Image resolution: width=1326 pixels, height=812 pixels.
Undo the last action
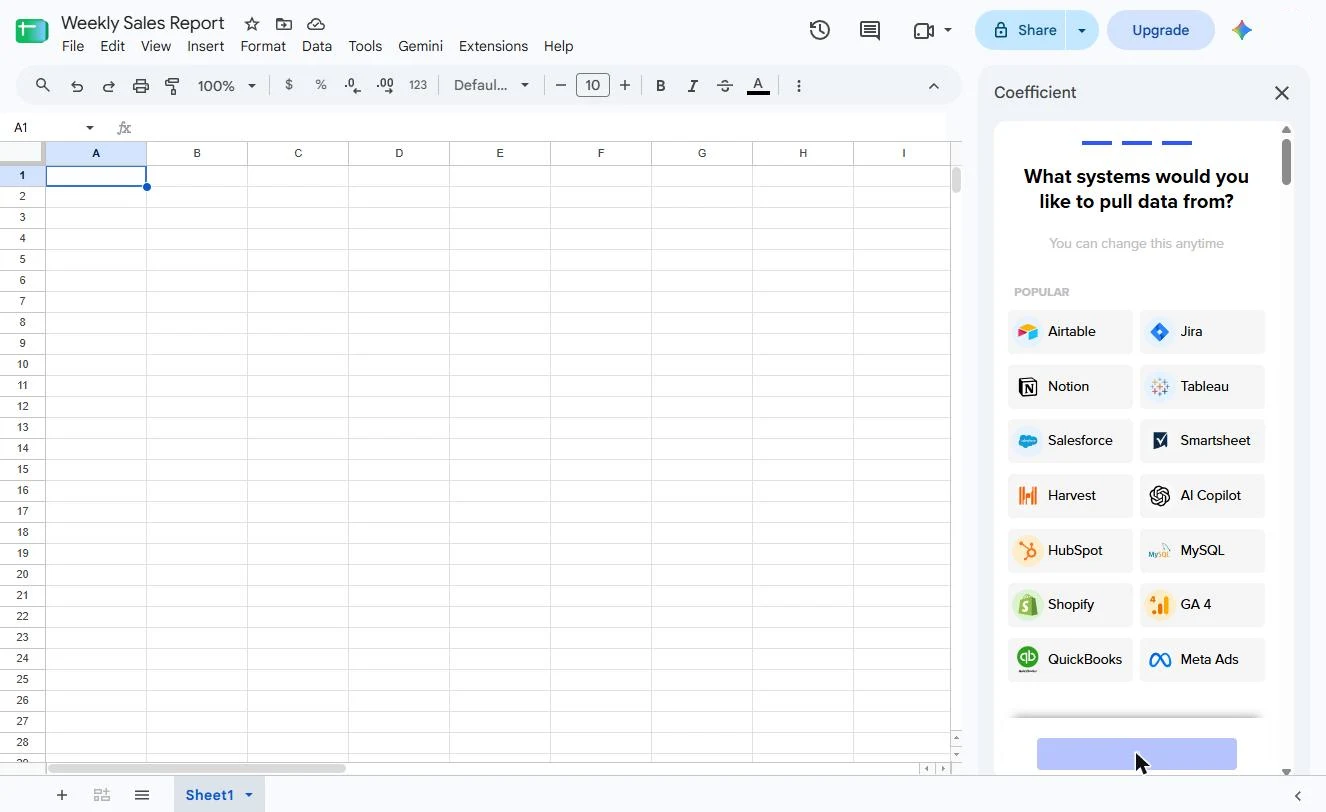point(77,86)
